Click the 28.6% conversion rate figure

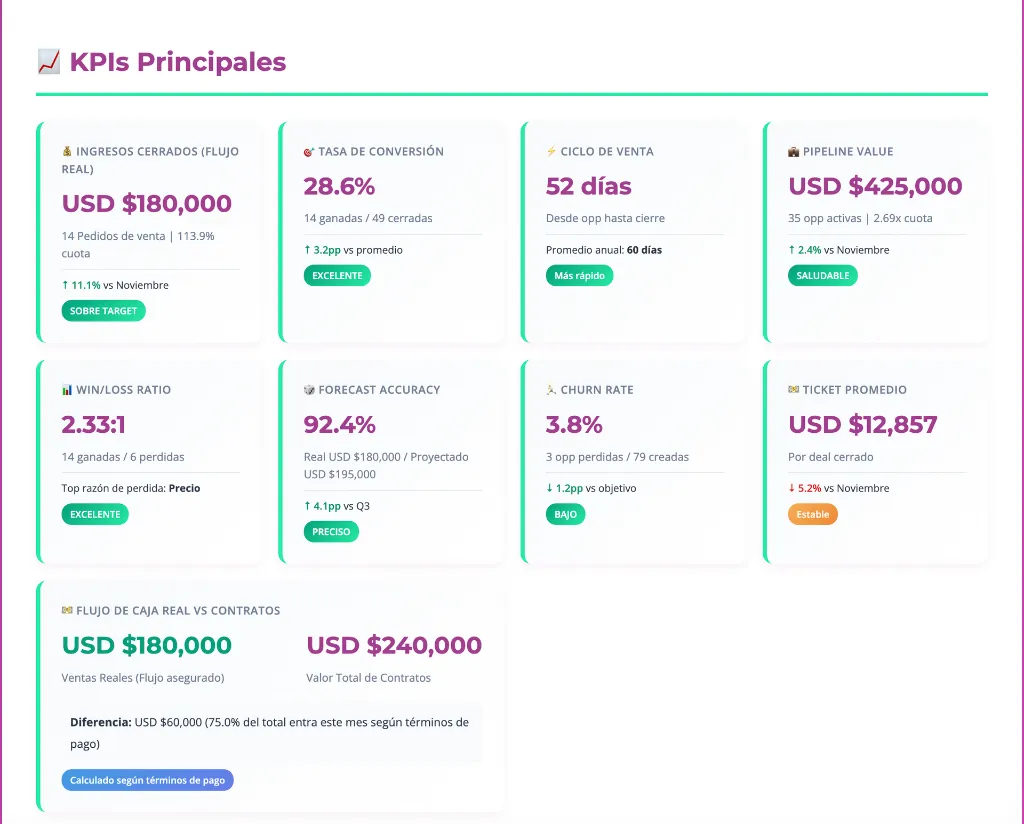click(x=339, y=186)
